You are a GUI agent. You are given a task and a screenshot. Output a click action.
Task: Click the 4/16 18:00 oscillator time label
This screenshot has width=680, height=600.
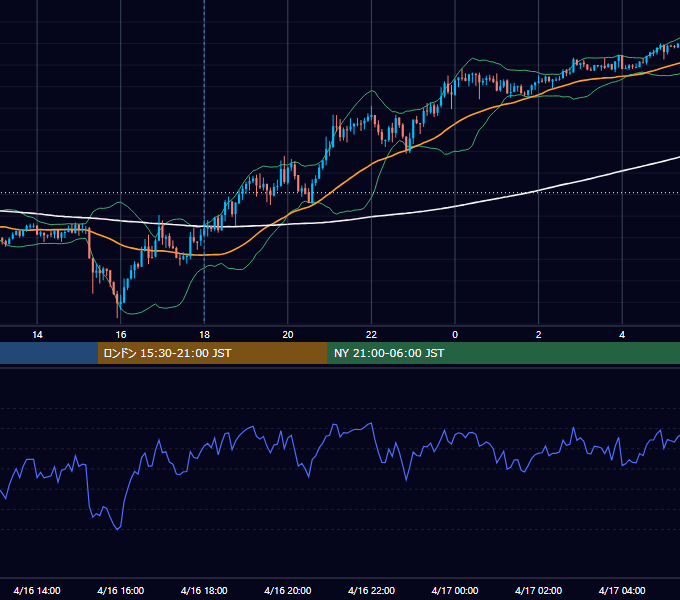(204, 590)
